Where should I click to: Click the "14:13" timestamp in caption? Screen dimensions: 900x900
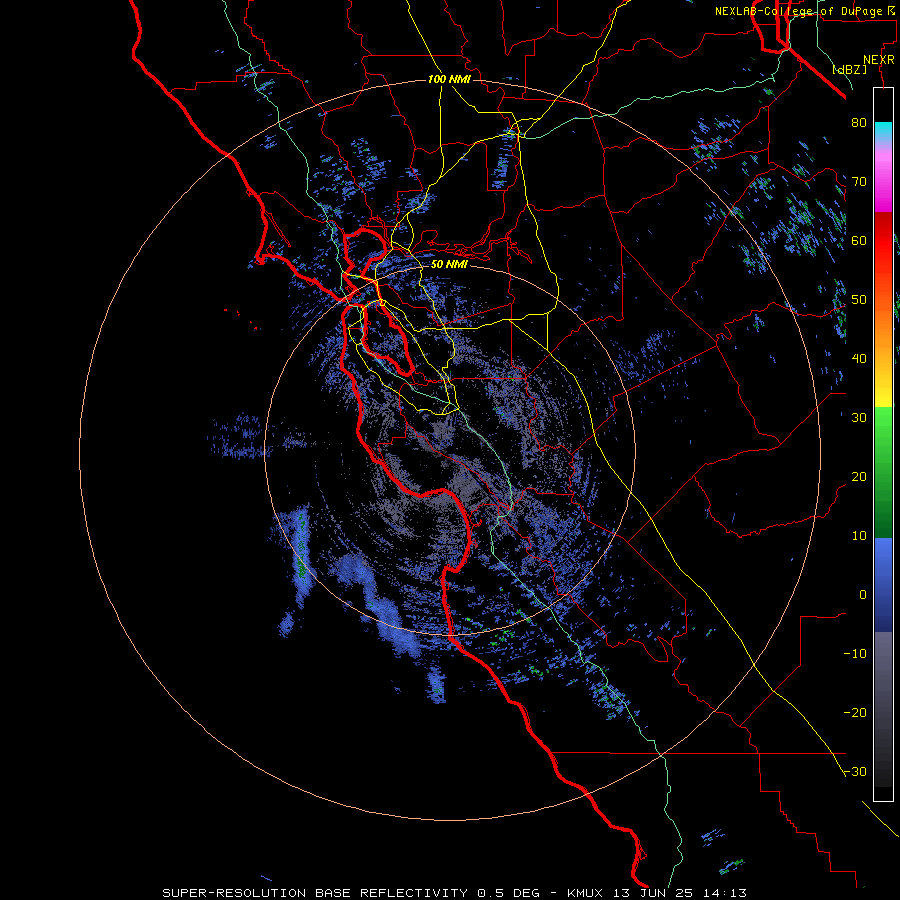tap(727, 893)
